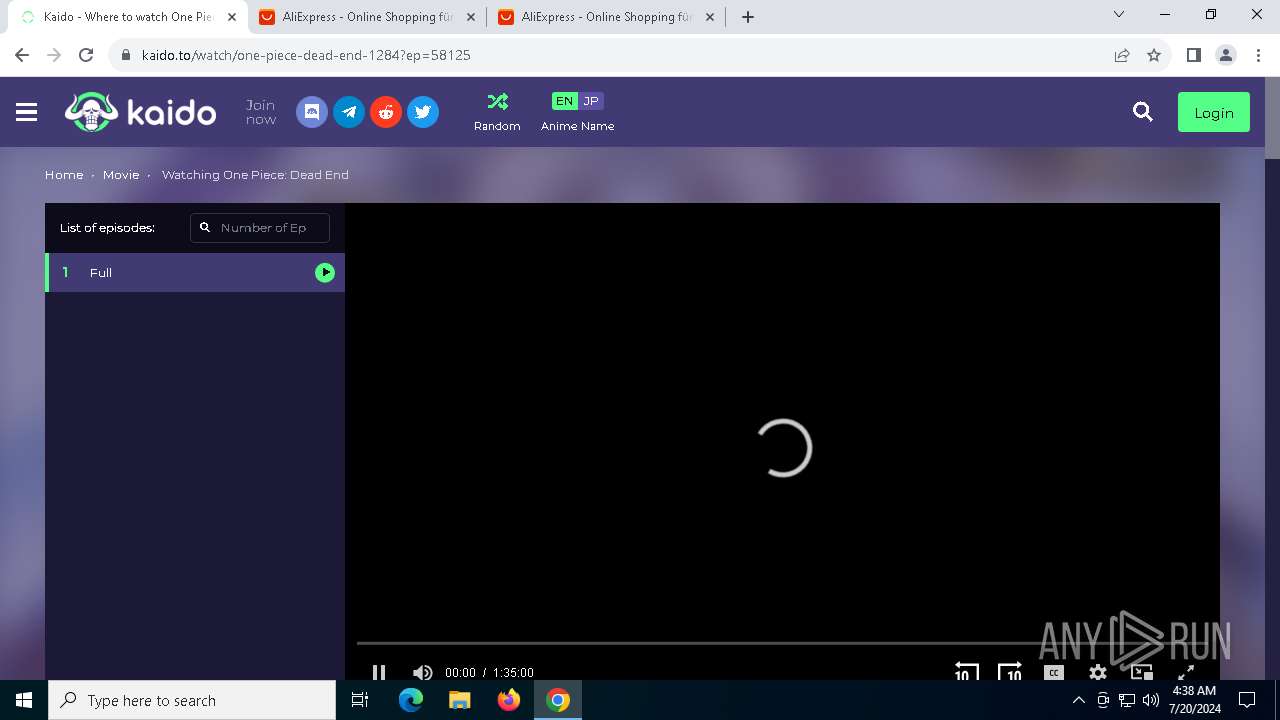Open Chrome three-dot menu
The image size is (1280, 720).
pyautogui.click(x=1258, y=55)
